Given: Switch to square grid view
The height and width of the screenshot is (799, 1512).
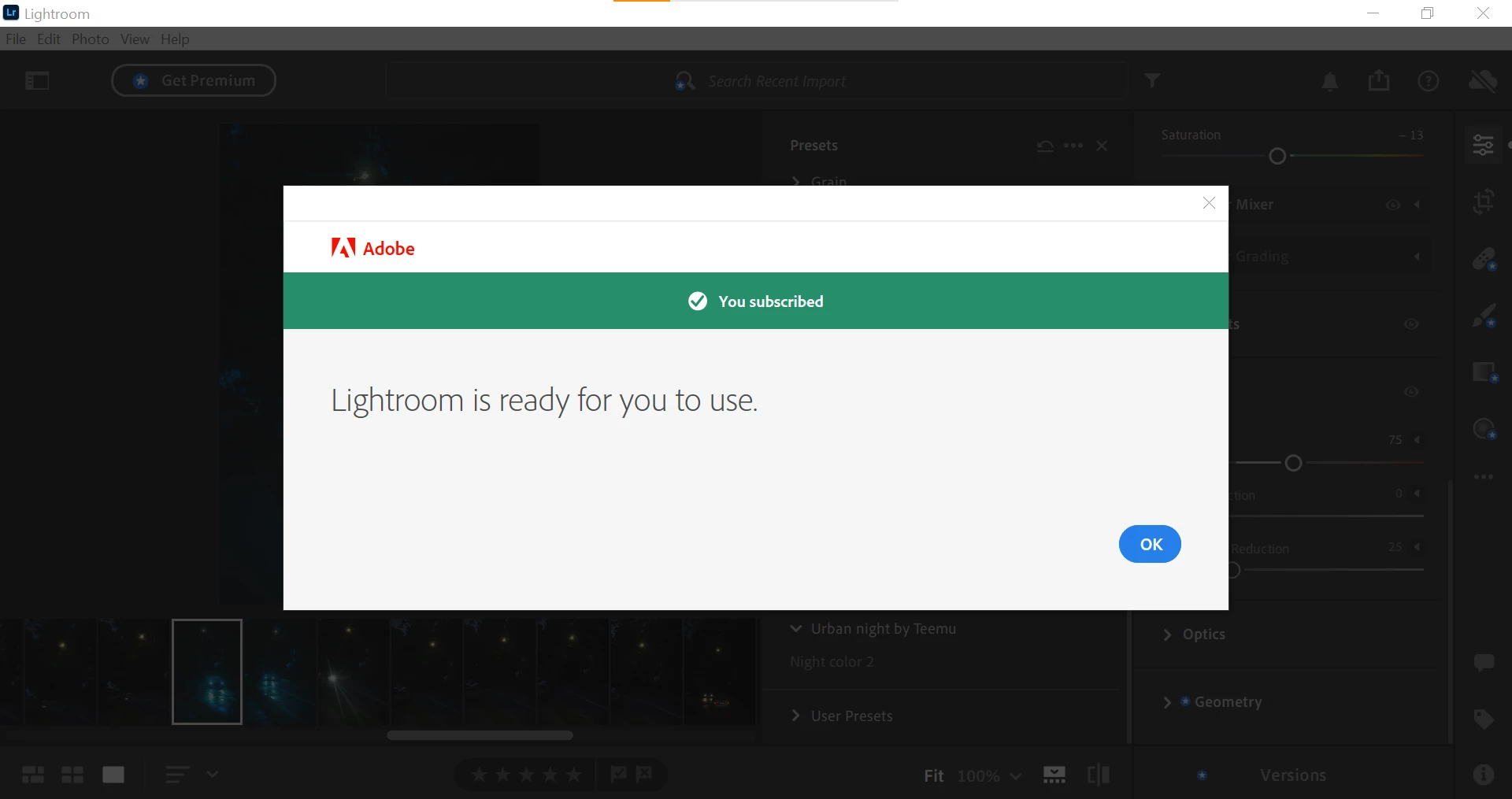Looking at the screenshot, I should pos(72,775).
